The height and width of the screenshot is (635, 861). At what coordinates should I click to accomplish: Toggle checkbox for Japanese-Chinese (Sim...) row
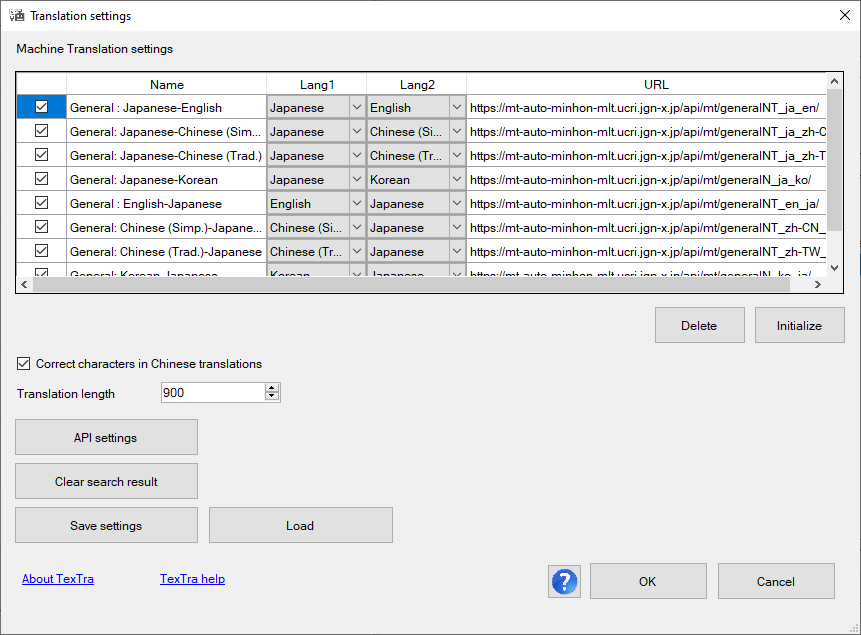click(x=41, y=131)
